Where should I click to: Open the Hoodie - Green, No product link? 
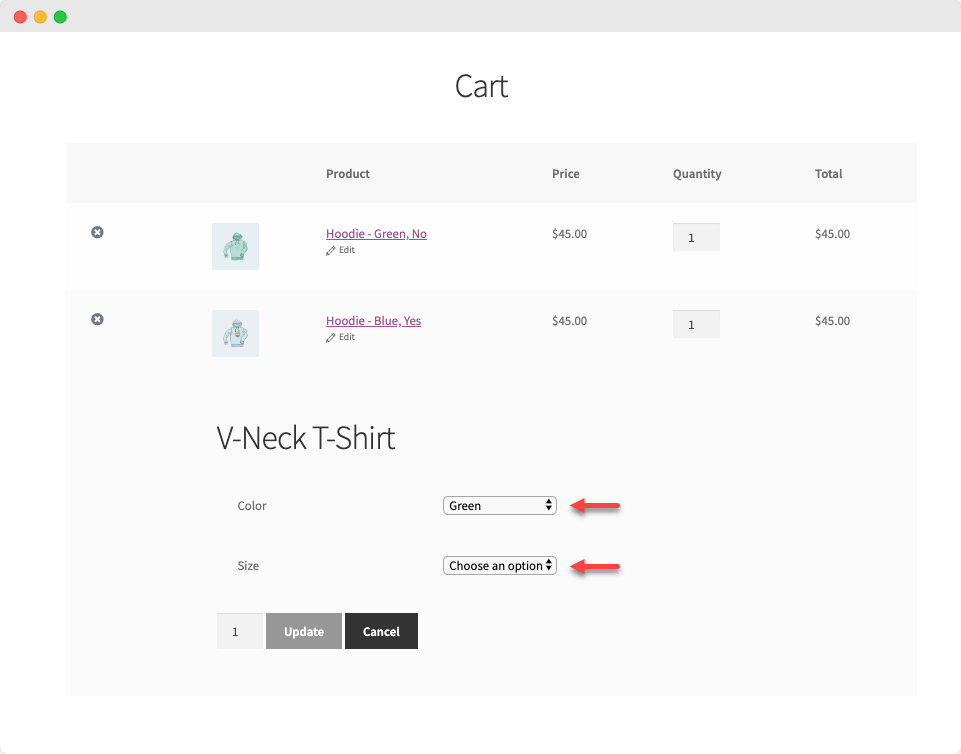[x=376, y=234]
